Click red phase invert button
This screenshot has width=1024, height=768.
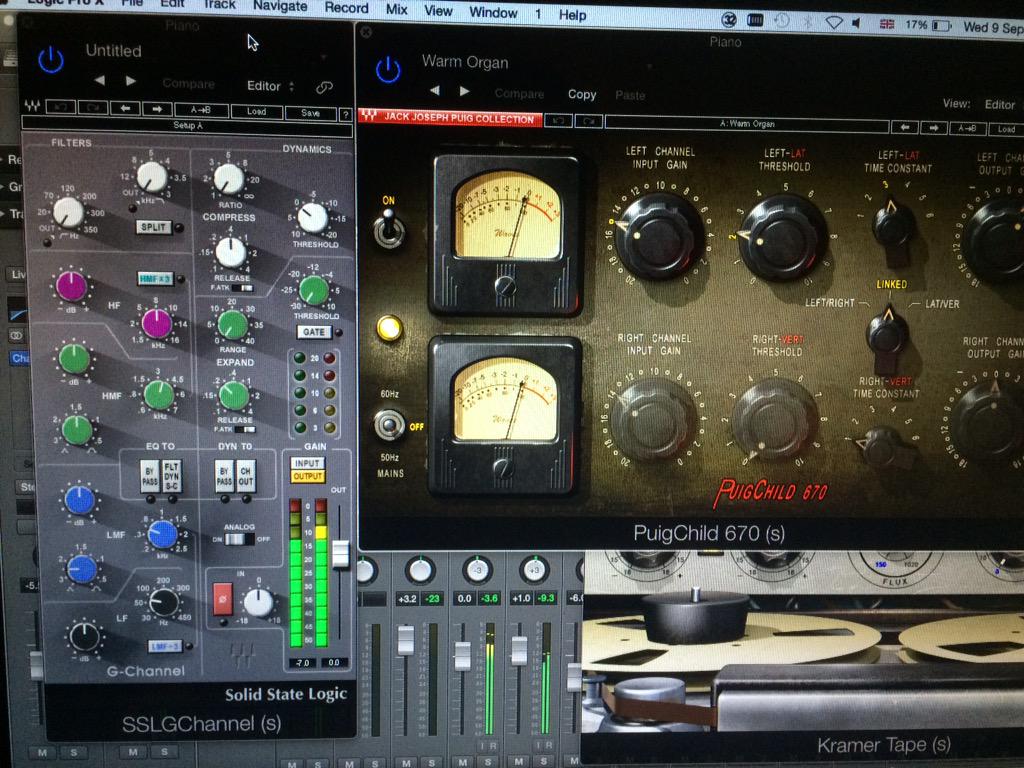(x=223, y=599)
